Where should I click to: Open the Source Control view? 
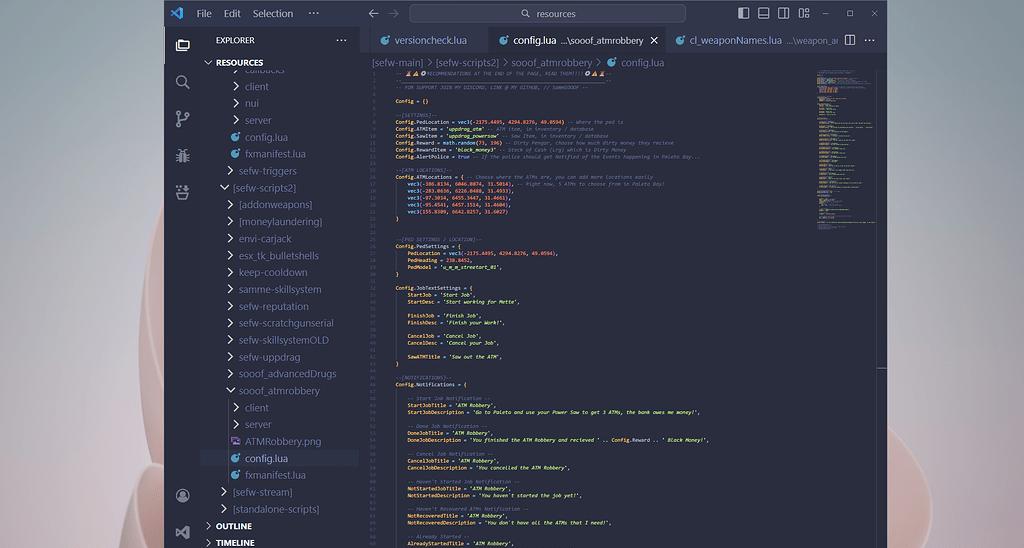182,119
